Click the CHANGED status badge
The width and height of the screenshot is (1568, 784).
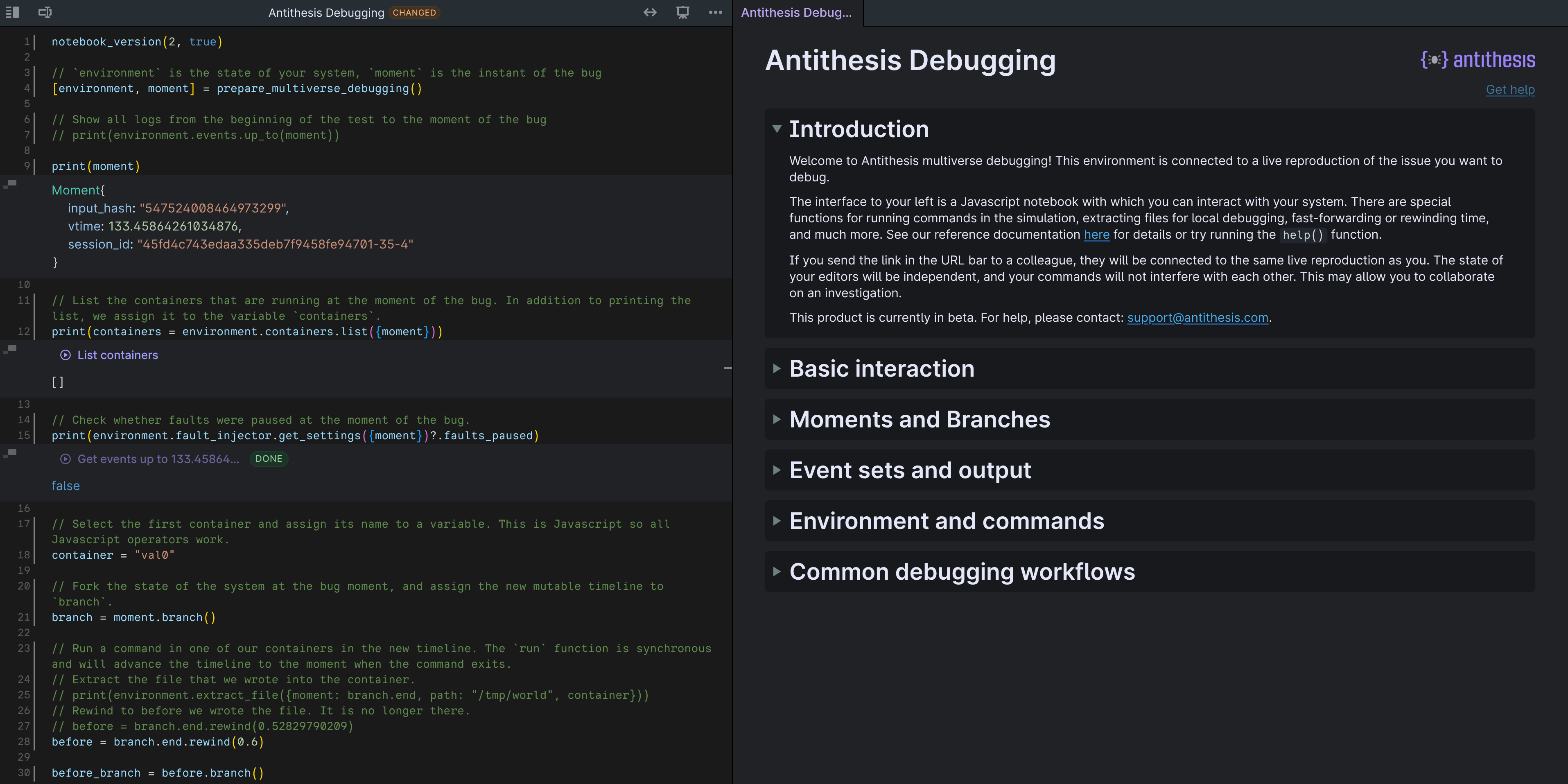414,13
